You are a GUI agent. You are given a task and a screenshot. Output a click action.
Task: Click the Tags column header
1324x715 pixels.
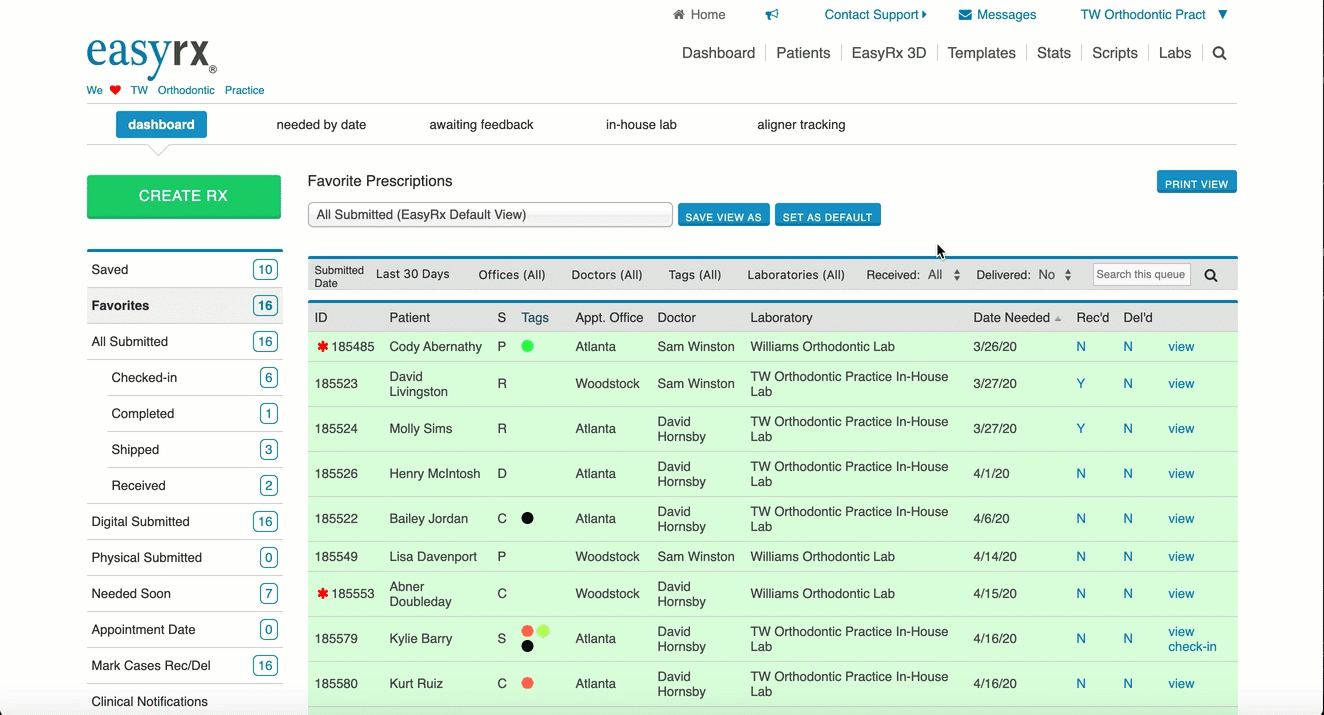(535, 318)
